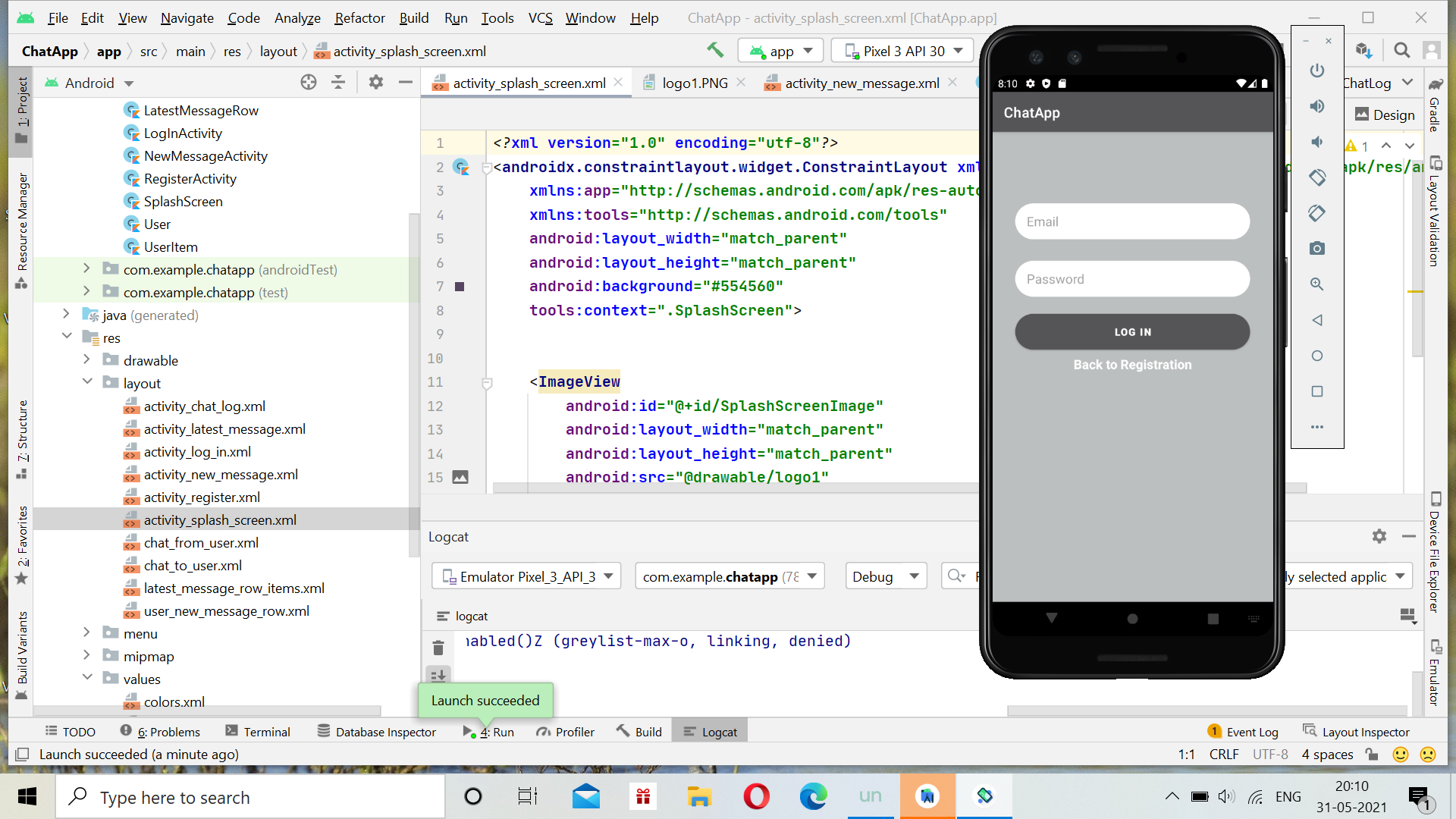Open the Database Inspector tool window
The width and height of the screenshot is (1456, 819).
377,732
